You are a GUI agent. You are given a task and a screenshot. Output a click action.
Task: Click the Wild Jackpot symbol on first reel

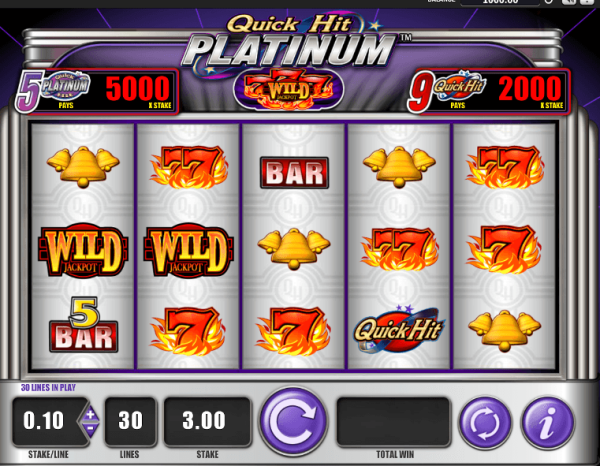(x=83, y=250)
